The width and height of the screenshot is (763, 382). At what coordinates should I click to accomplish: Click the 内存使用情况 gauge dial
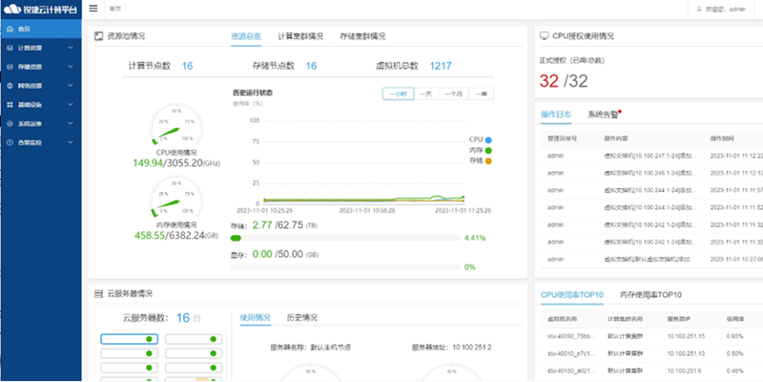pyautogui.click(x=176, y=197)
